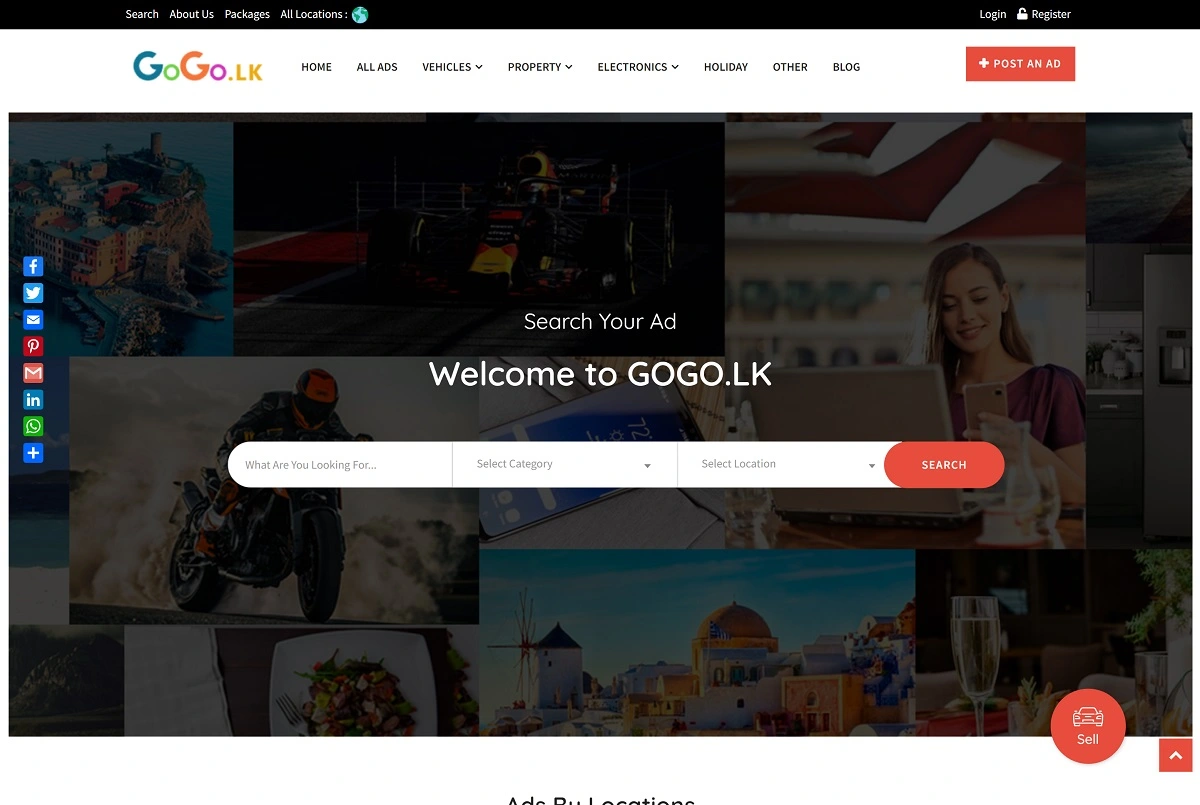Screen dimensions: 1200x805
Task: Share via WhatsApp icon
Action: 33,426
